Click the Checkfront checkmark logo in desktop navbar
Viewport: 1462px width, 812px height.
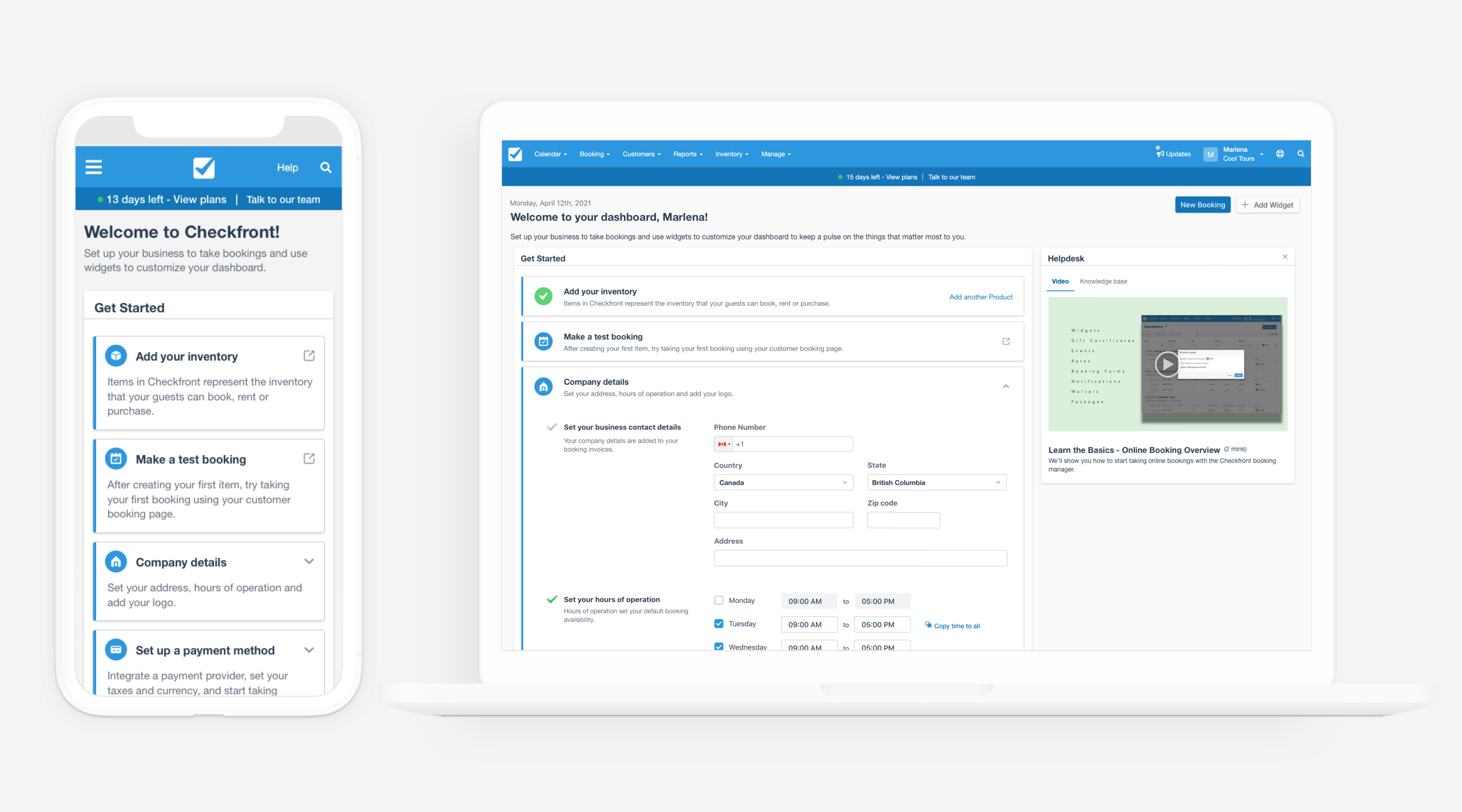coord(515,154)
